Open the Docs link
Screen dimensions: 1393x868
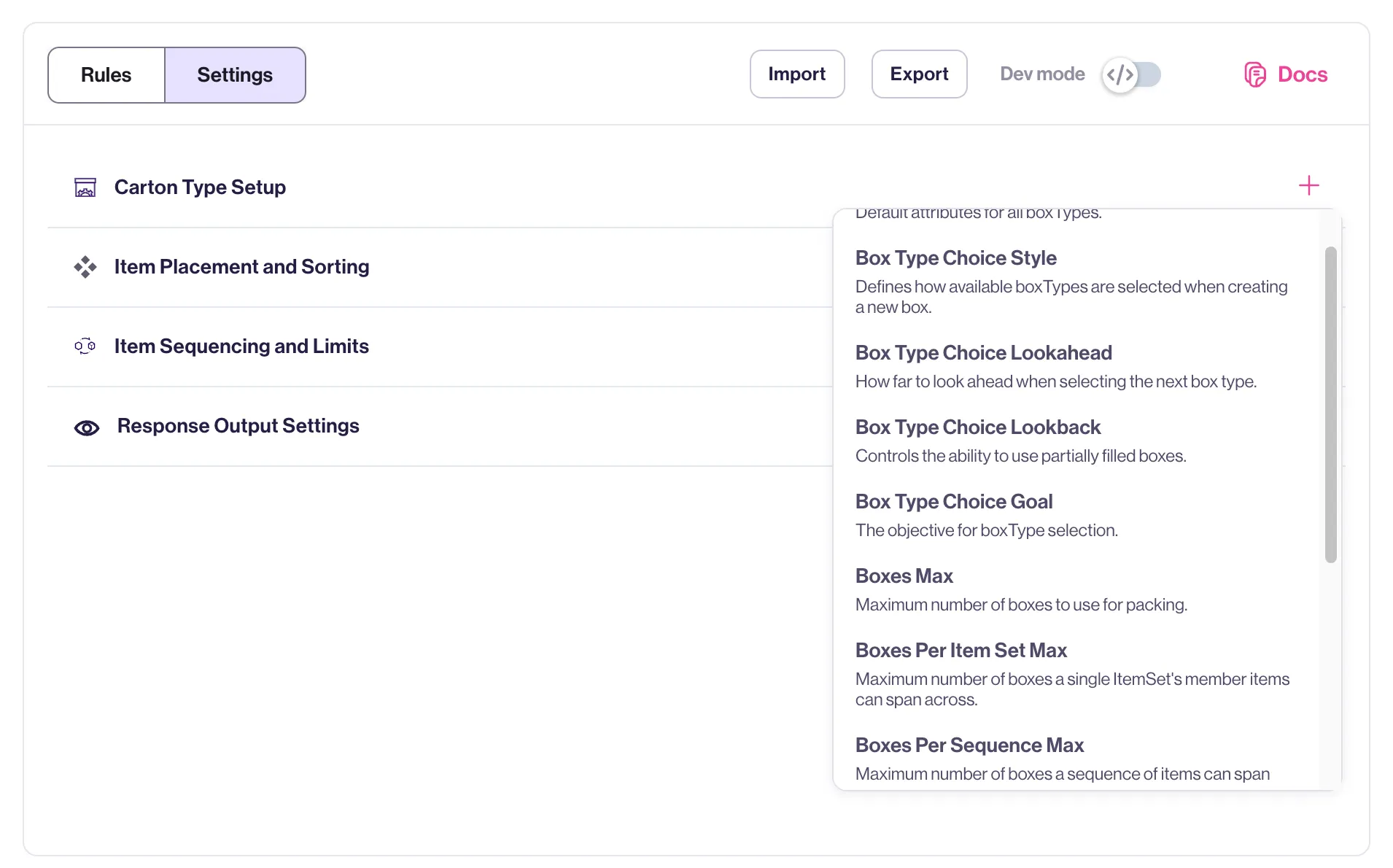(x=1286, y=74)
